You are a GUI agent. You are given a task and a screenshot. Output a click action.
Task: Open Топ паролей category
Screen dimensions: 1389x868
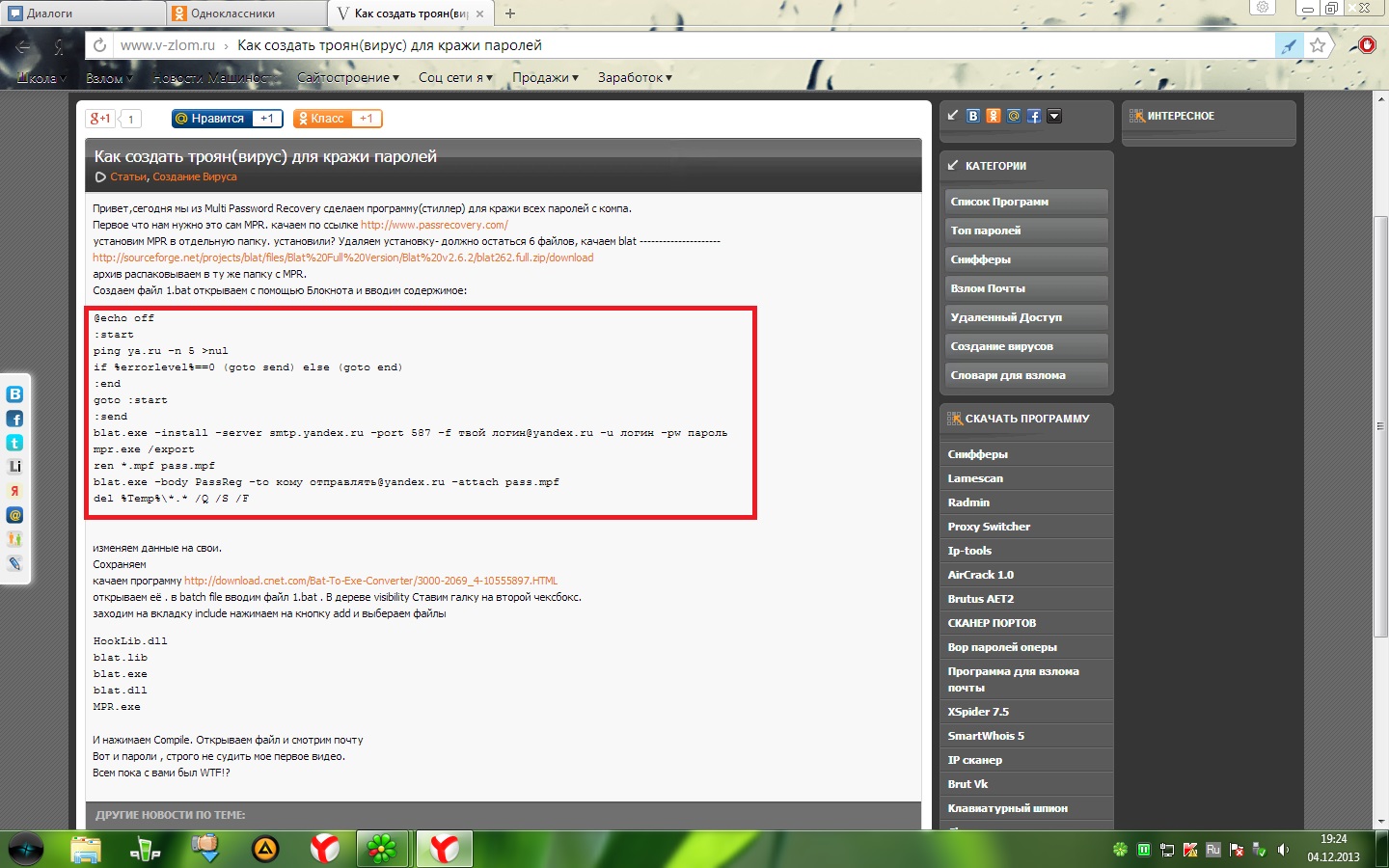[1026, 231]
